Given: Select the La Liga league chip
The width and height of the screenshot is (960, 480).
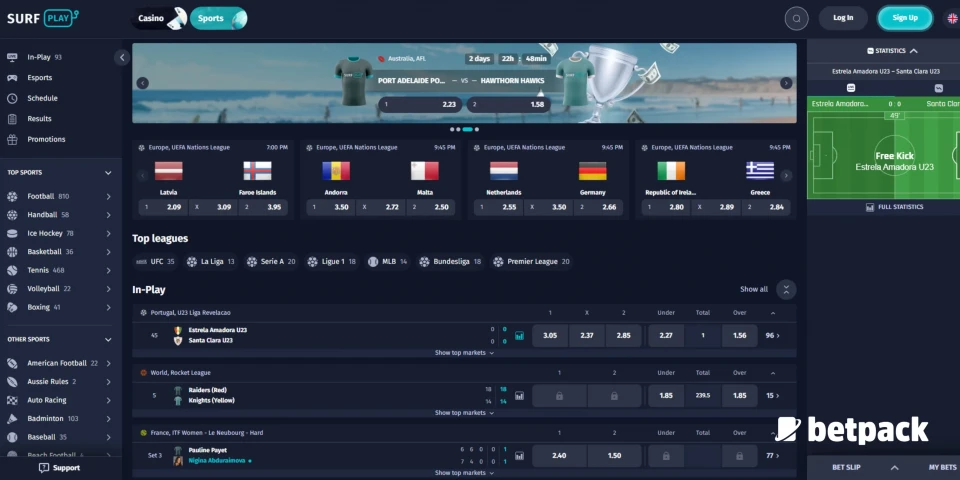Looking at the screenshot, I should point(211,261).
